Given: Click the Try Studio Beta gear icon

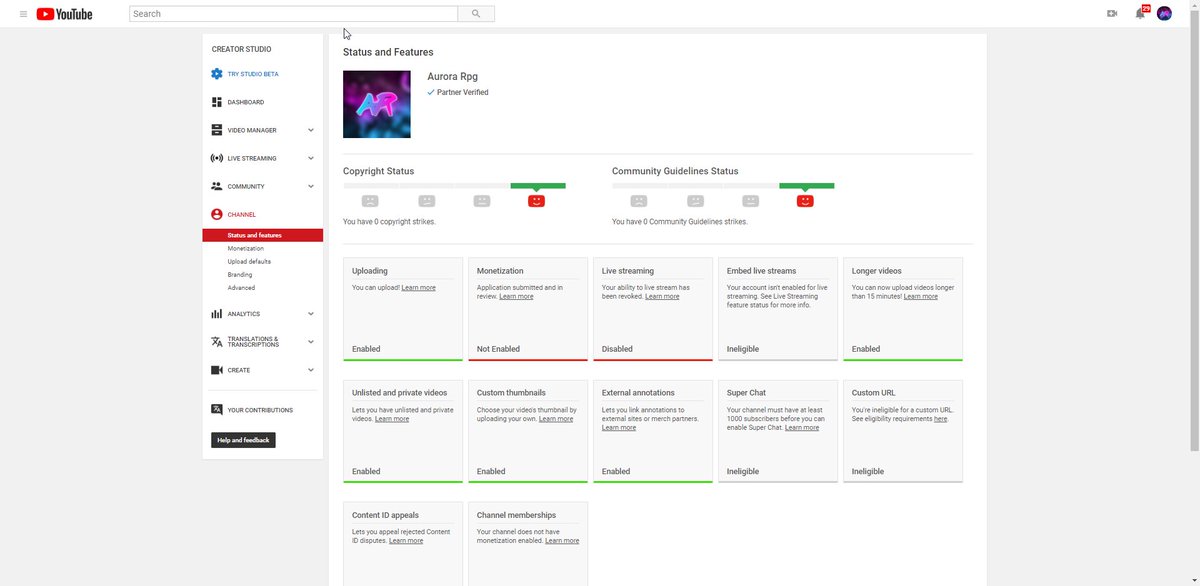Looking at the screenshot, I should point(217,74).
